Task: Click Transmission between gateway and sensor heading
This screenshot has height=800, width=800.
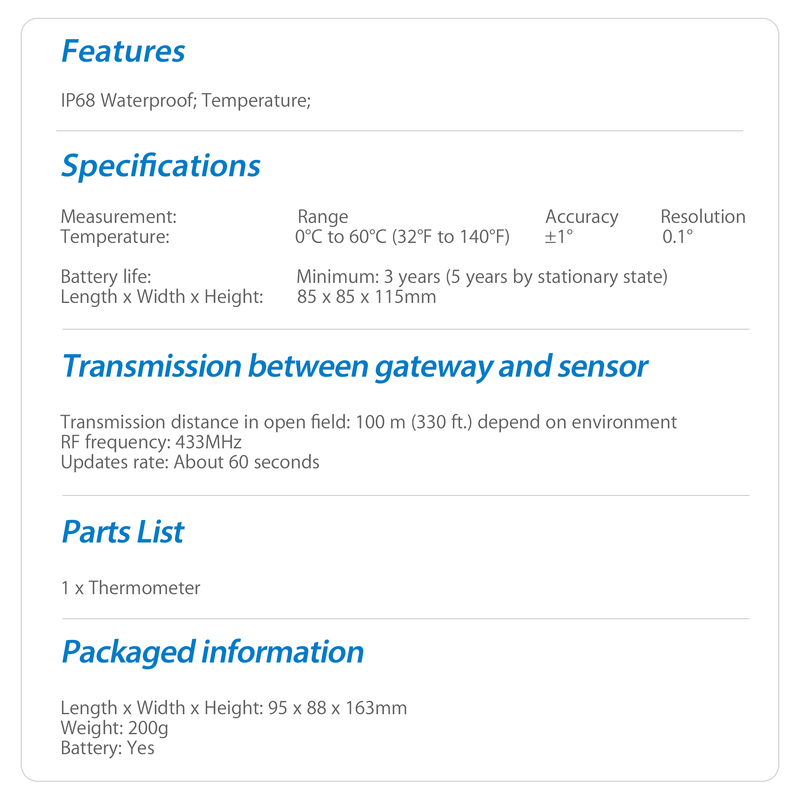Action: pyautogui.click(x=355, y=367)
